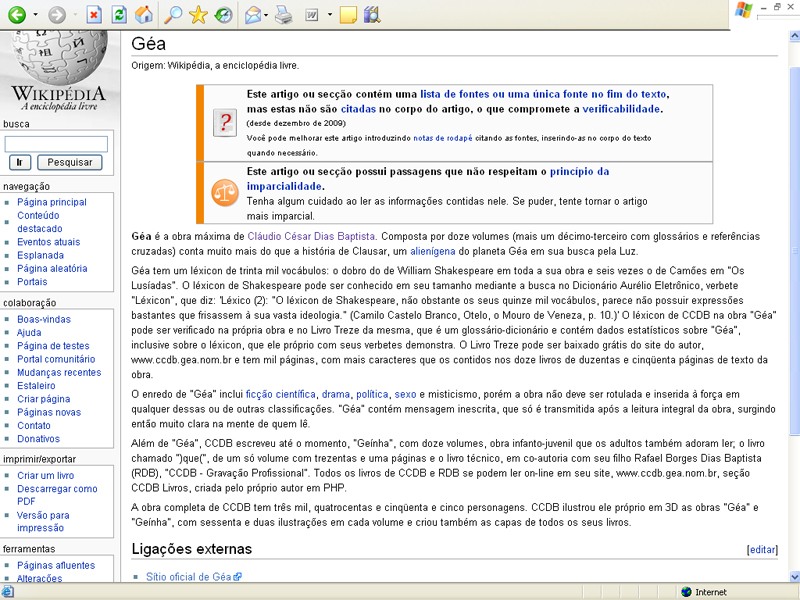Screen dimensions: 800x600
Task: Click the editar link beside Ligações externas
Action: pos(762,550)
